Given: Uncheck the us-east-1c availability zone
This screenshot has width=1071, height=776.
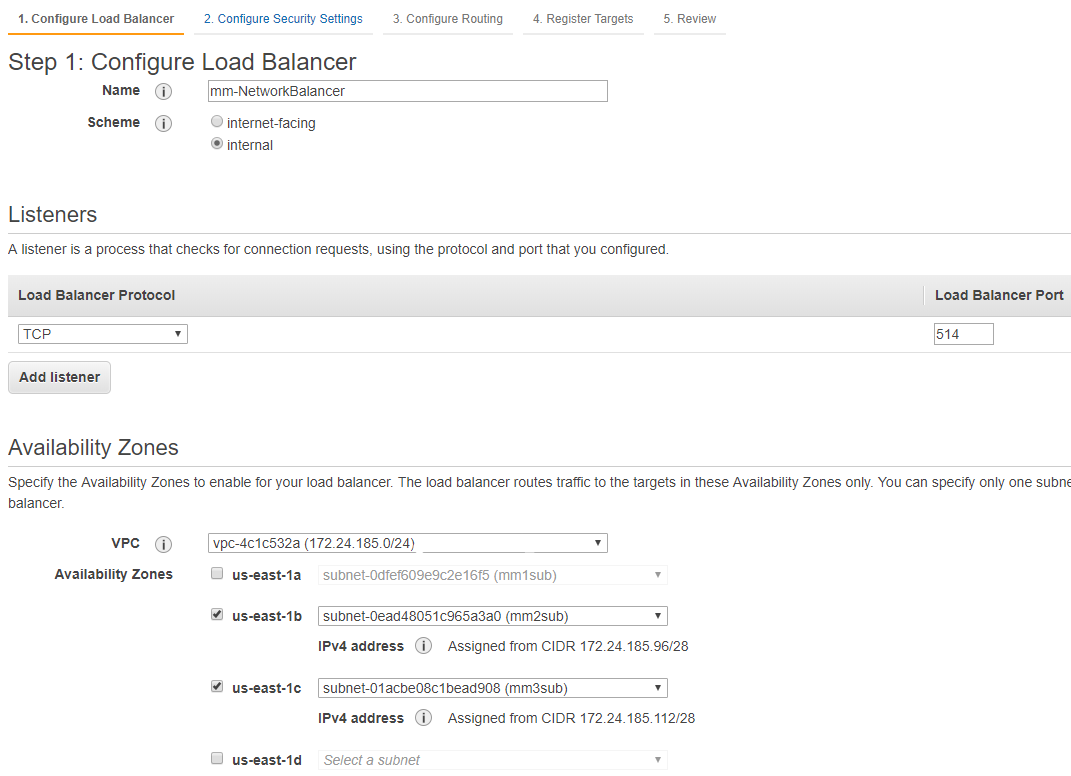Looking at the screenshot, I should [x=217, y=687].
